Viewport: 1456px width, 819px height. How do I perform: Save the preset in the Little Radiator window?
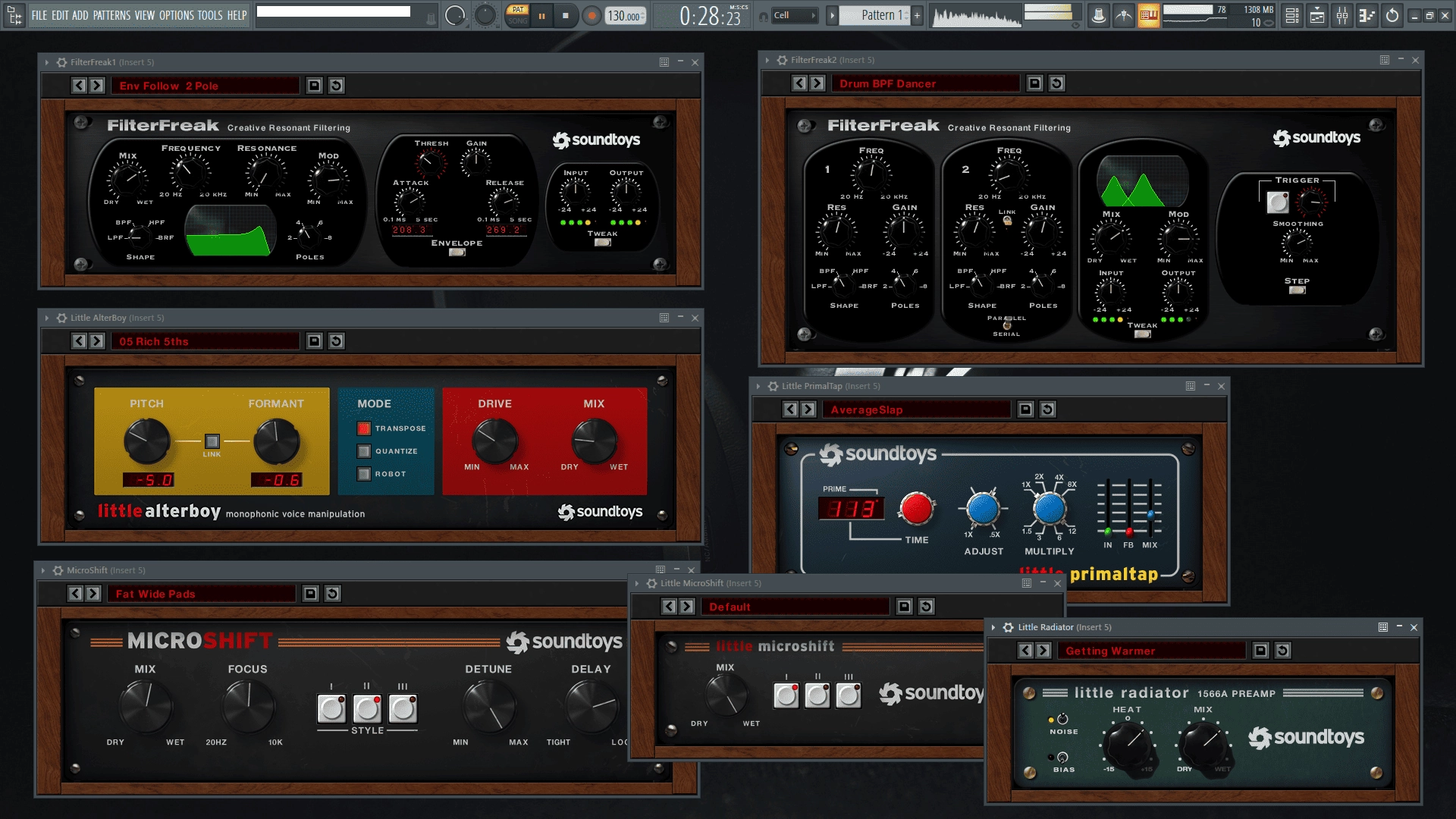1260,651
